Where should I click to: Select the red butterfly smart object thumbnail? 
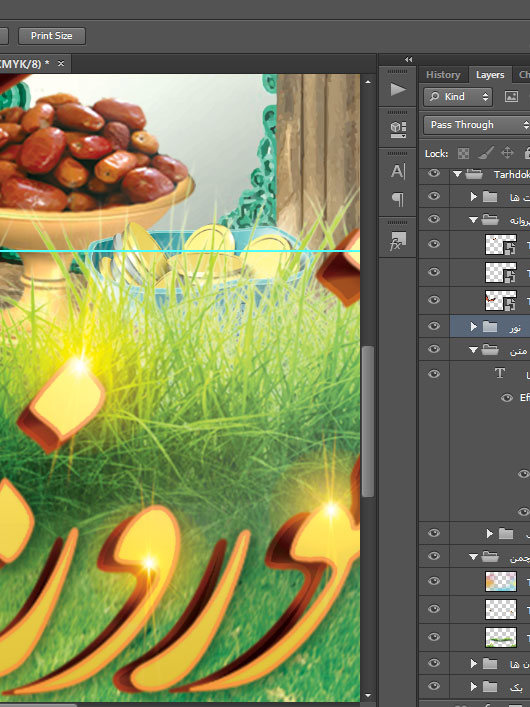[501, 300]
